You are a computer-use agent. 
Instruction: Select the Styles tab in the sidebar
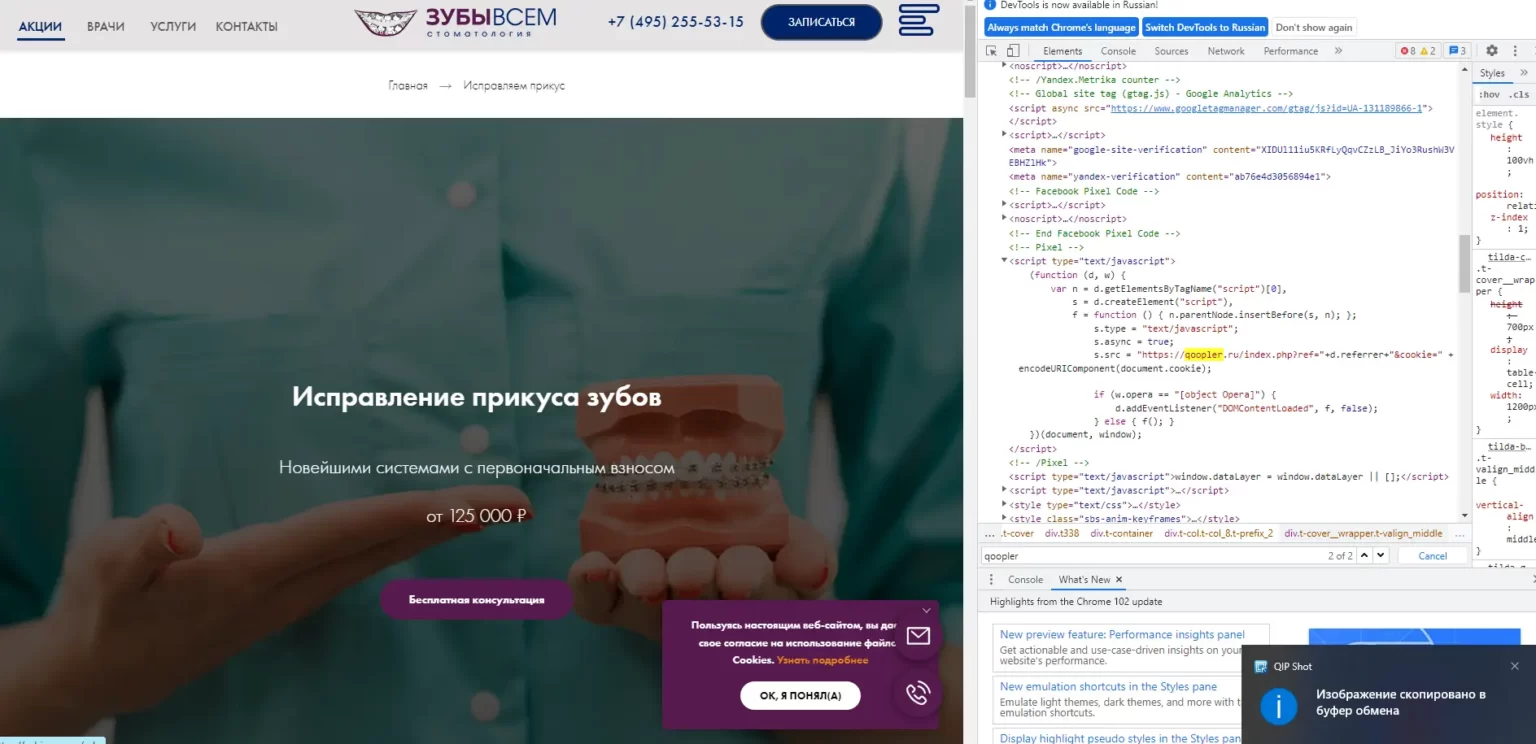(1492, 73)
